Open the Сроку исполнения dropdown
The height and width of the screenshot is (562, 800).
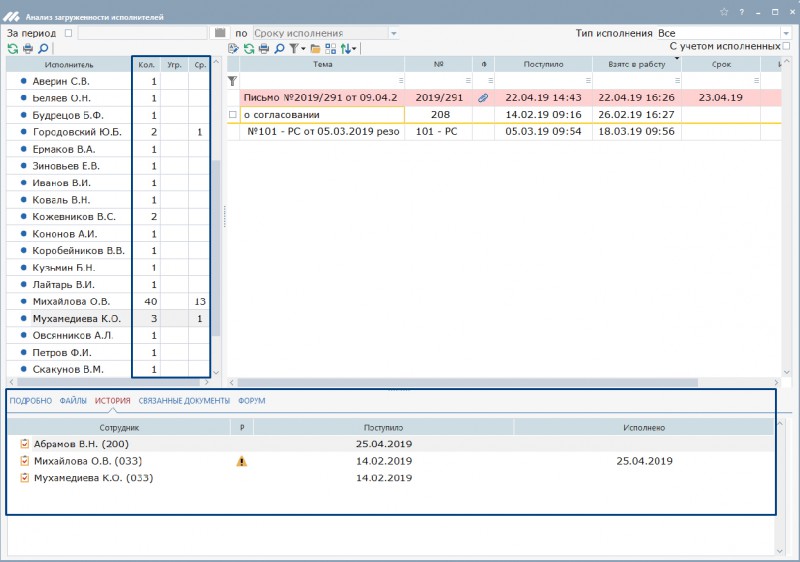(394, 33)
